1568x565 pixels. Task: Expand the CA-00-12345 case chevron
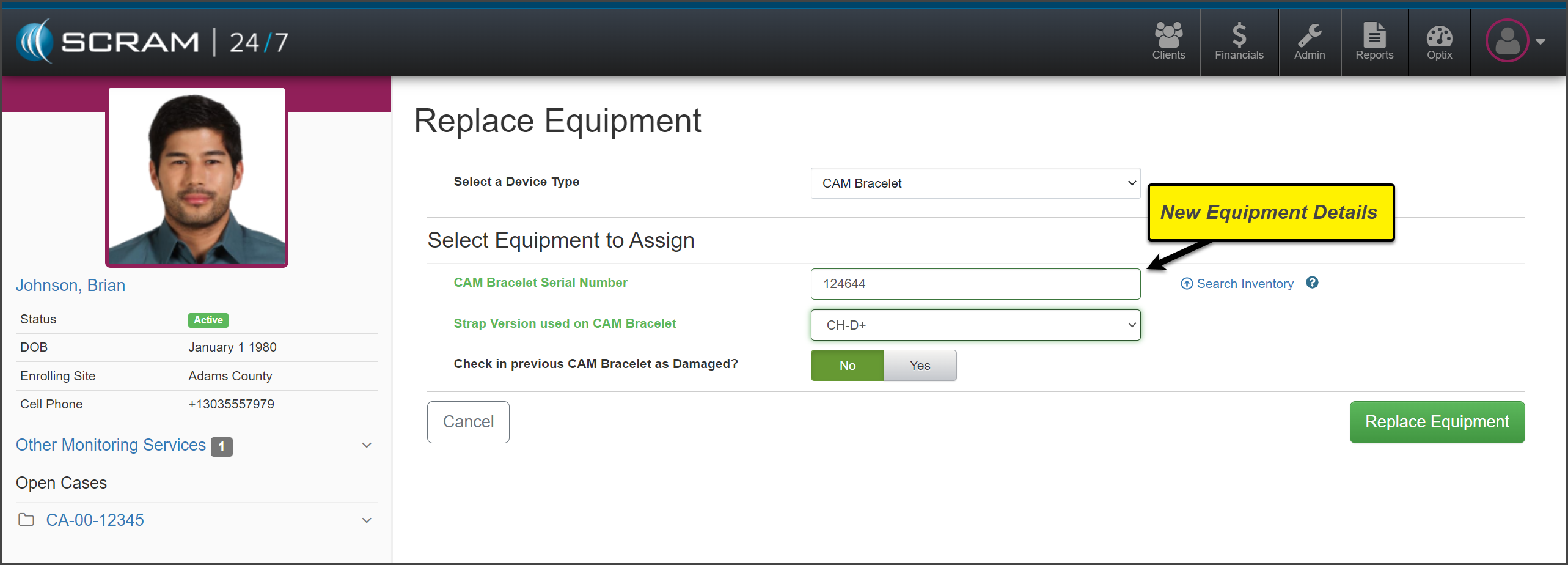(367, 520)
